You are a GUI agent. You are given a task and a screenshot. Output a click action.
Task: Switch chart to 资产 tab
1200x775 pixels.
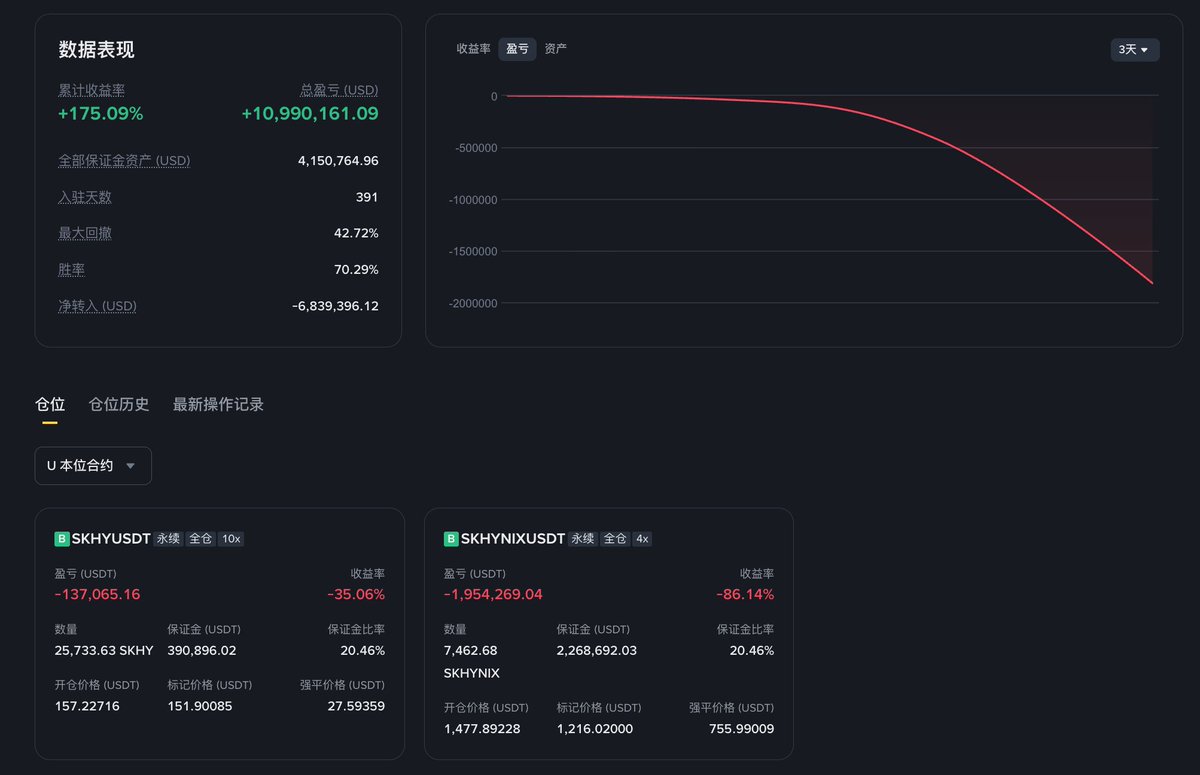coord(556,49)
